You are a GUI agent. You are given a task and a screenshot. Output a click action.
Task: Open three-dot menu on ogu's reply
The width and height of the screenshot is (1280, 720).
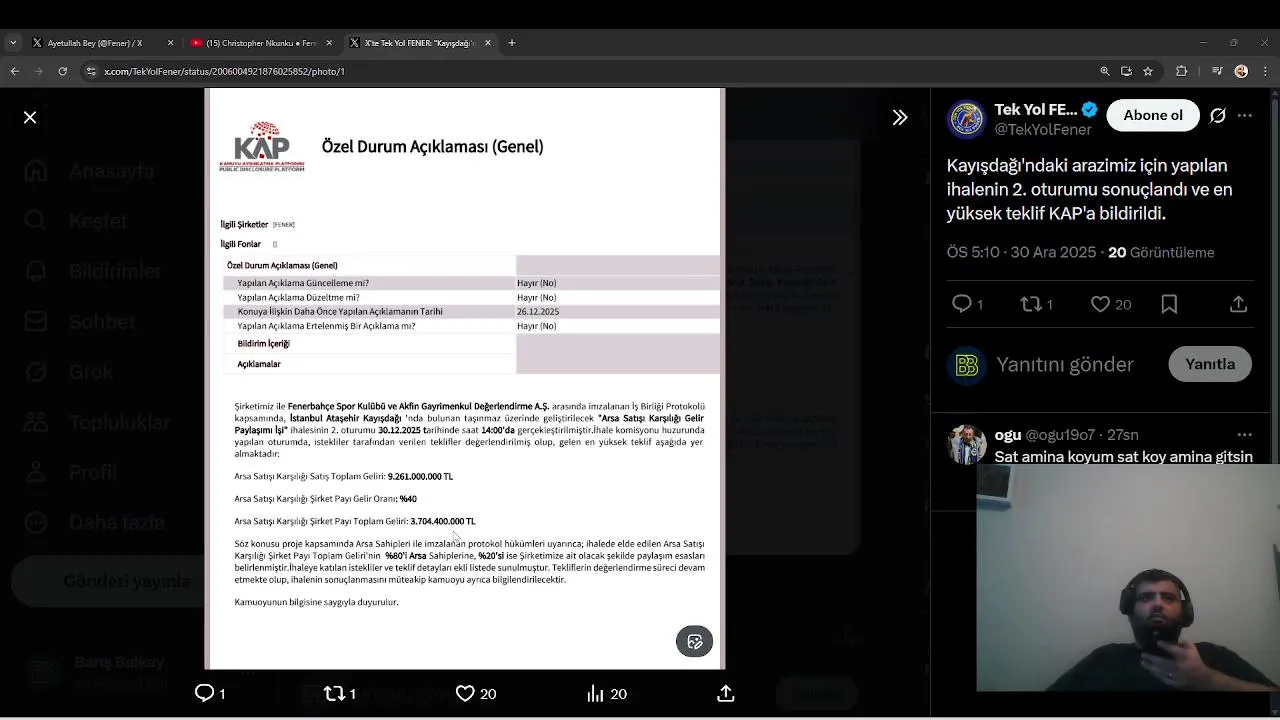[1245, 435]
